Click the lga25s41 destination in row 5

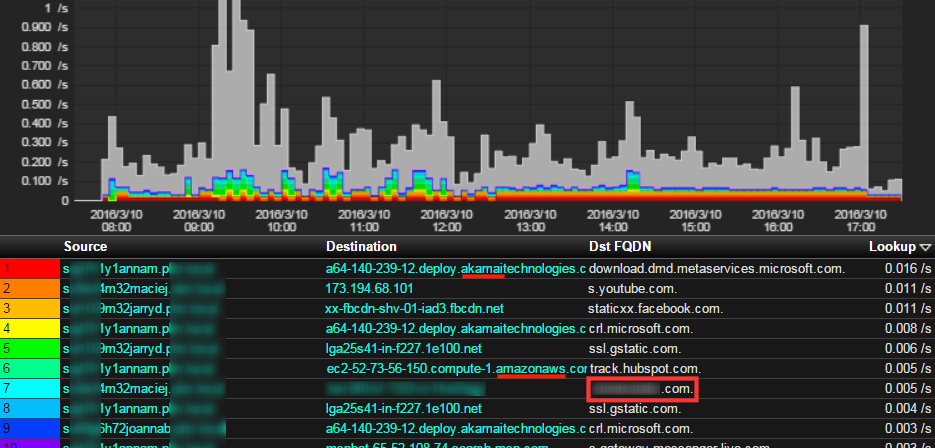403,348
